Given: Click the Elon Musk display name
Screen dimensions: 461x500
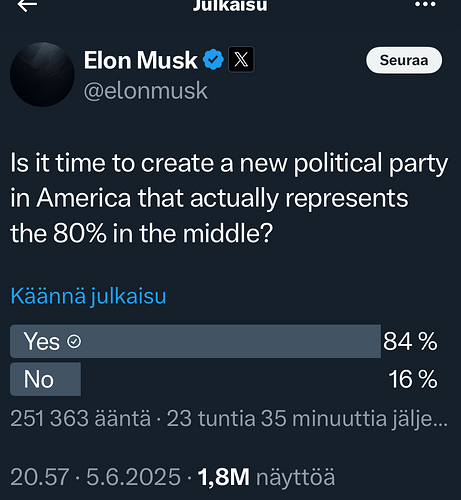Looking at the screenshot, I should (x=140, y=60).
